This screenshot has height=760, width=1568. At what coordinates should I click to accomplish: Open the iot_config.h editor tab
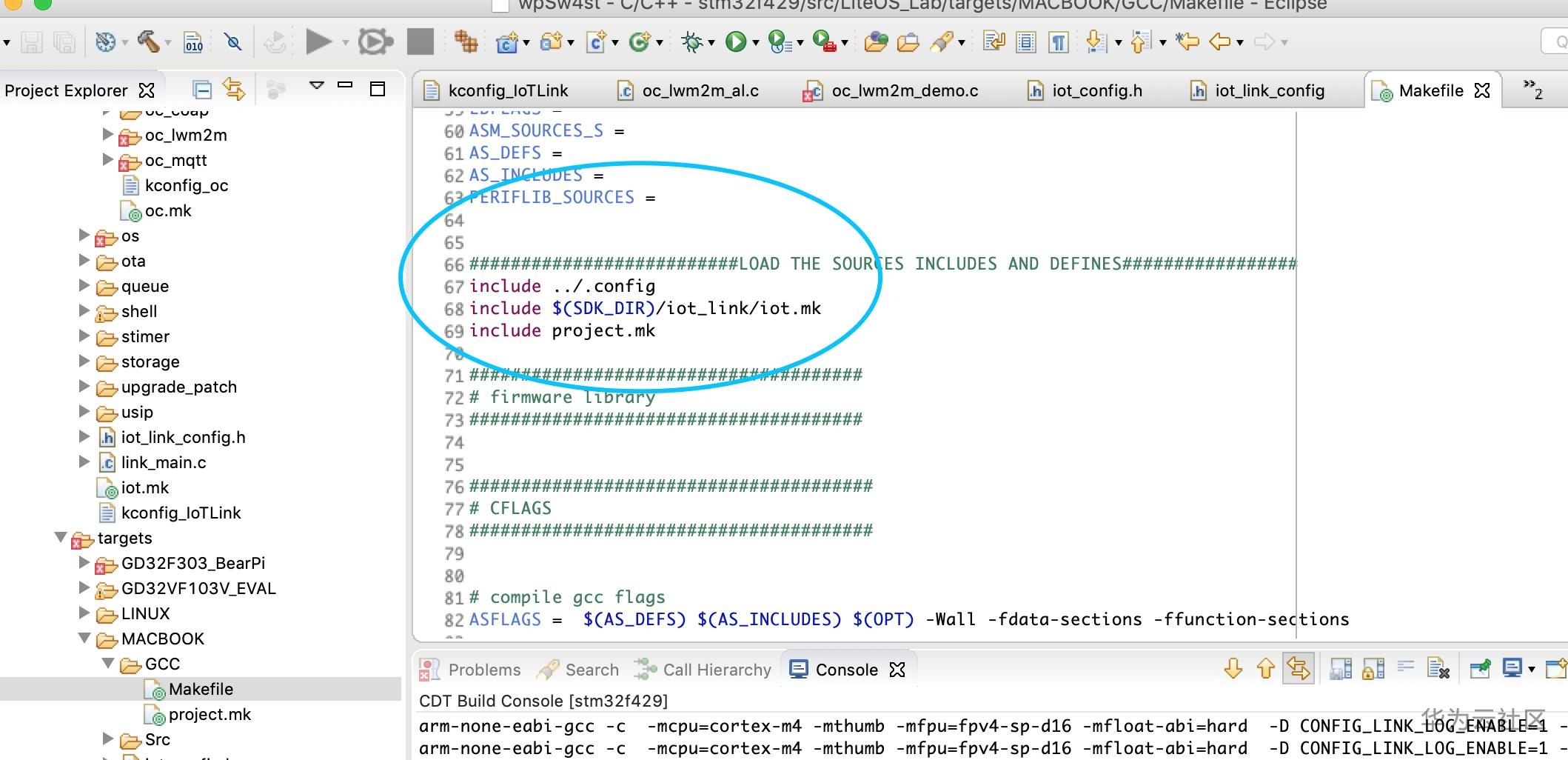point(1097,90)
